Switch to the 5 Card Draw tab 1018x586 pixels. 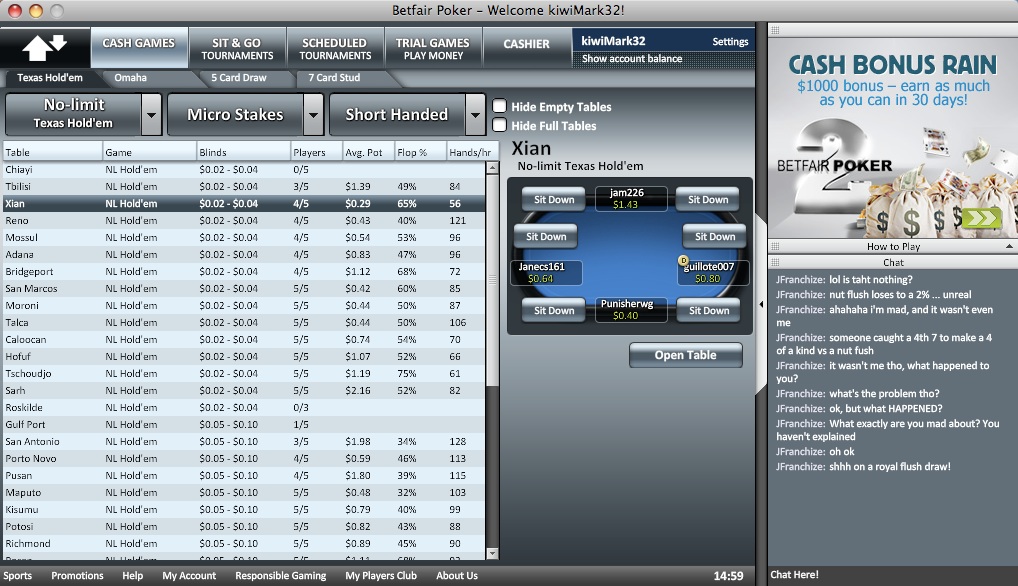click(239, 78)
